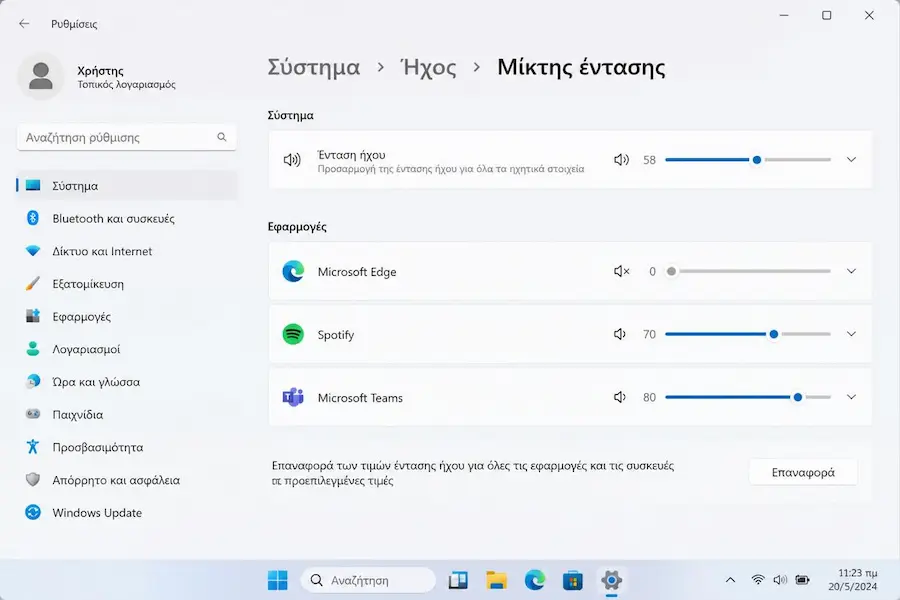This screenshot has width=900, height=600.
Task: Click the Spotify app icon in mixer
Action: pos(293,334)
